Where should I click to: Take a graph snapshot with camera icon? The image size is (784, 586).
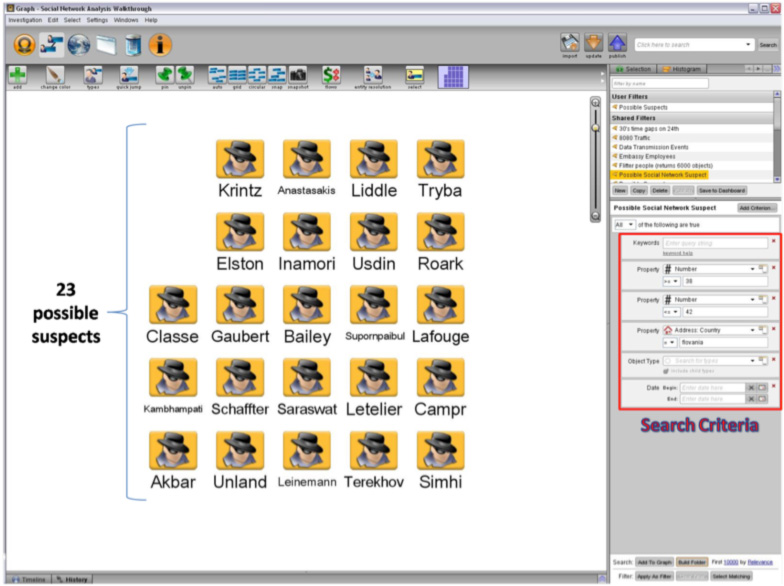pos(298,75)
